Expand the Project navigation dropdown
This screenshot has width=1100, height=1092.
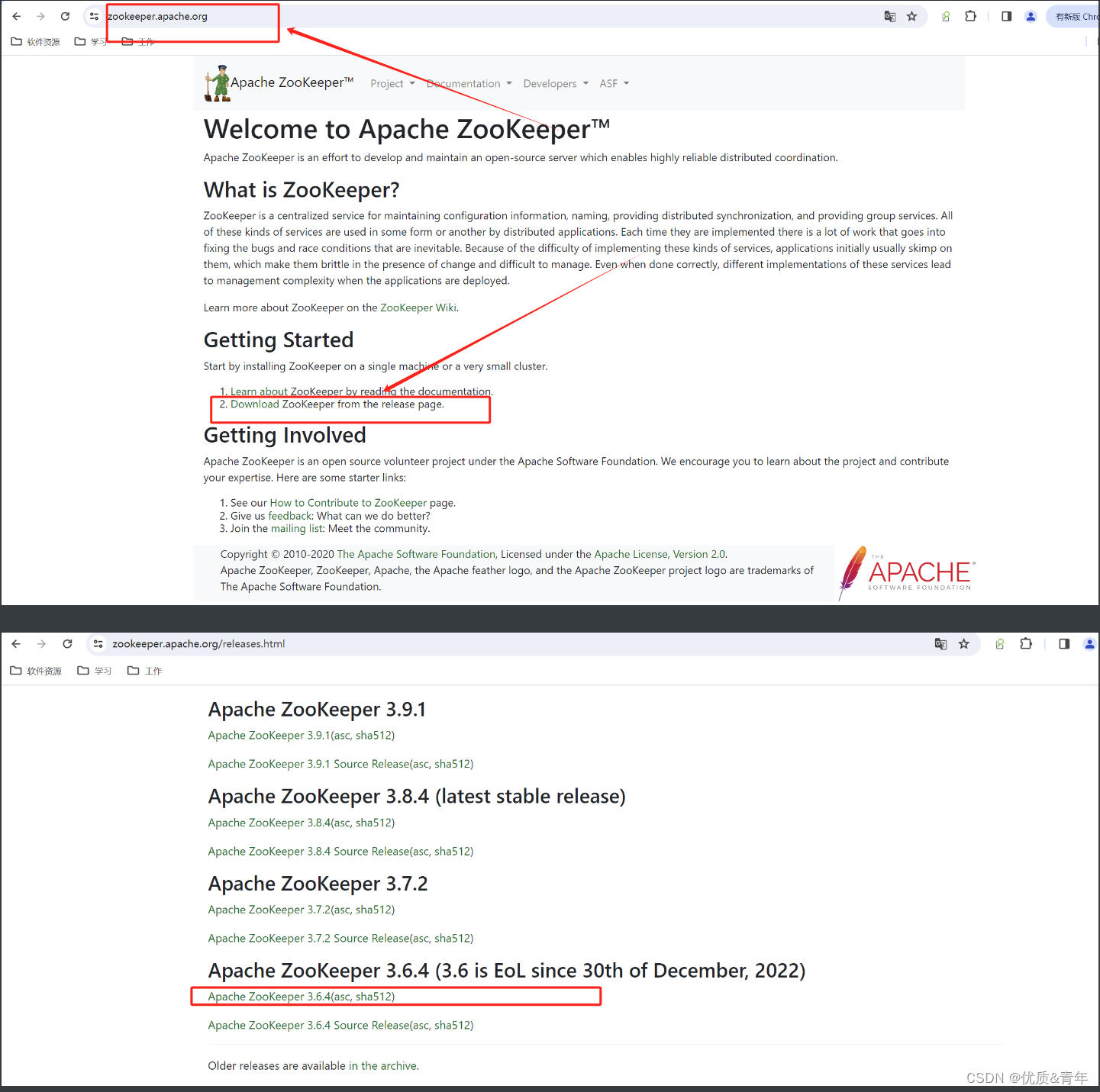coord(392,84)
